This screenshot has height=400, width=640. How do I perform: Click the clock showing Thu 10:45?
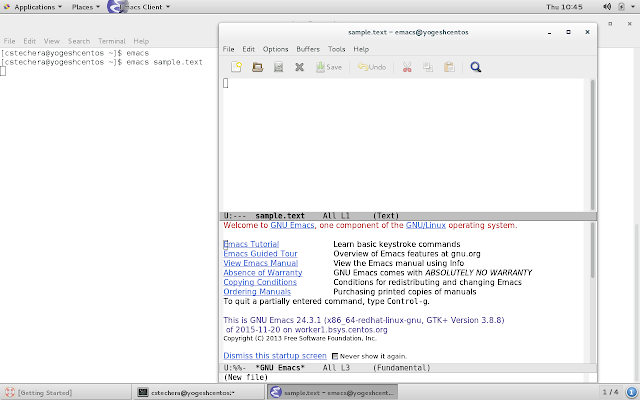coord(564,7)
